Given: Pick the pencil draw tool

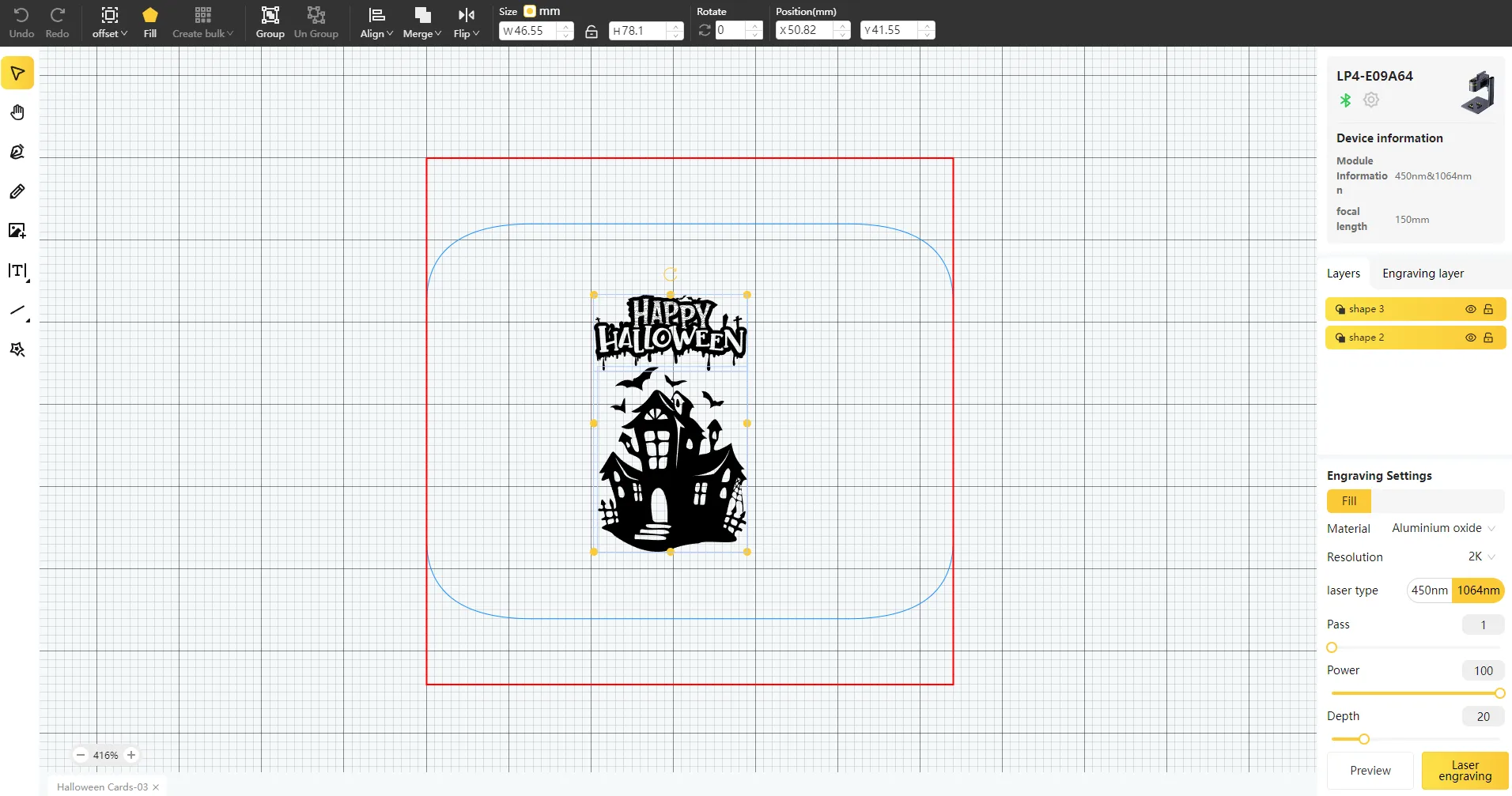Looking at the screenshot, I should point(17,191).
